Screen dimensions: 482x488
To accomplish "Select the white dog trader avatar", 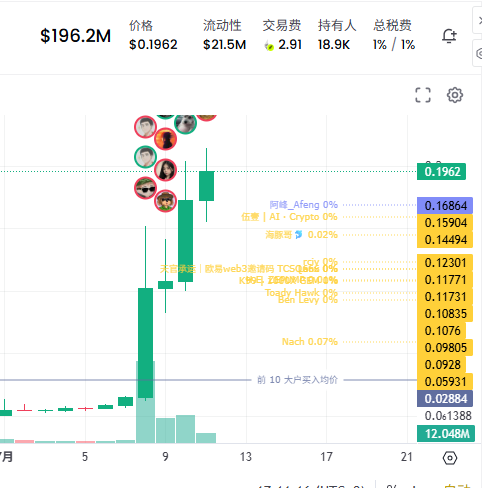I will click(x=185, y=123).
